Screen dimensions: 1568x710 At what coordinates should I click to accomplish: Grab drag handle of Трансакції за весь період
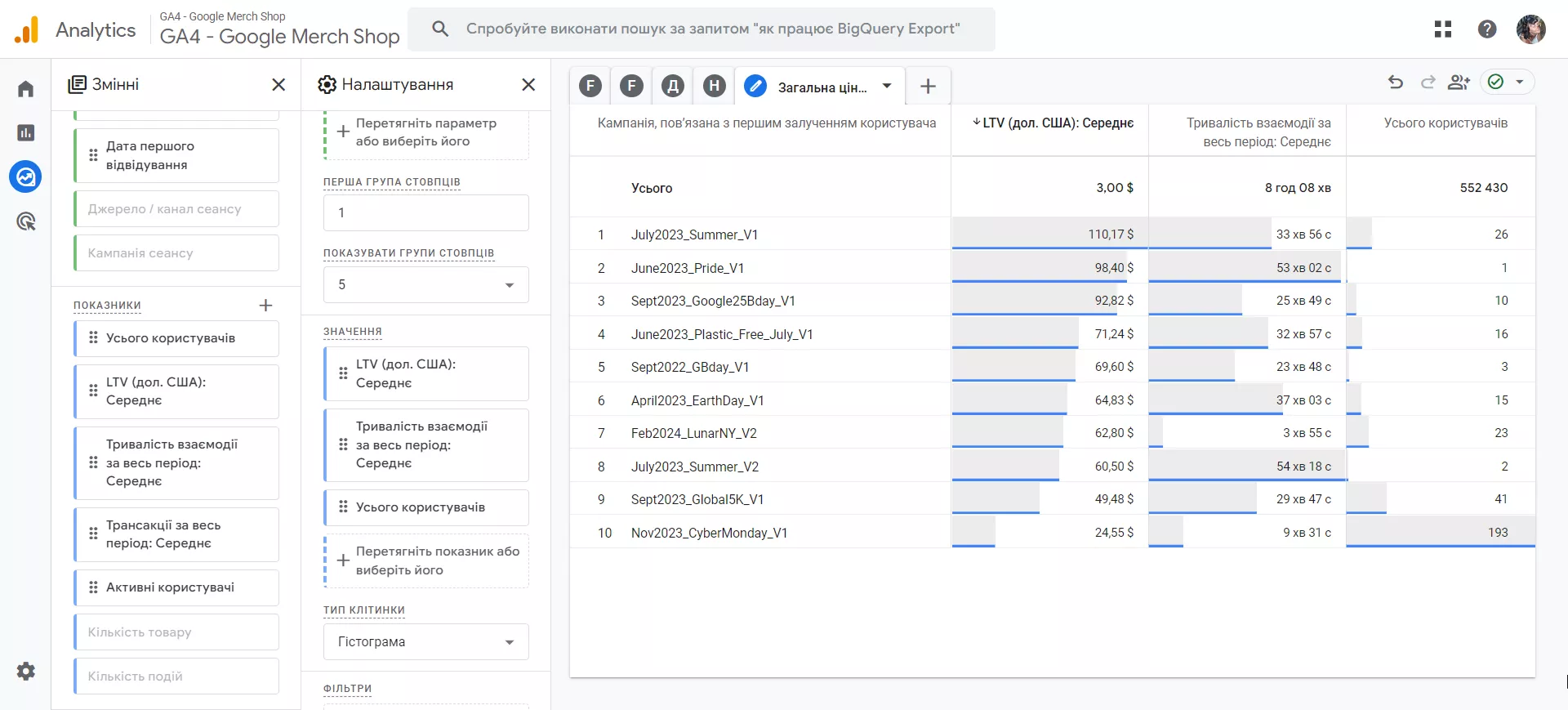pos(93,534)
